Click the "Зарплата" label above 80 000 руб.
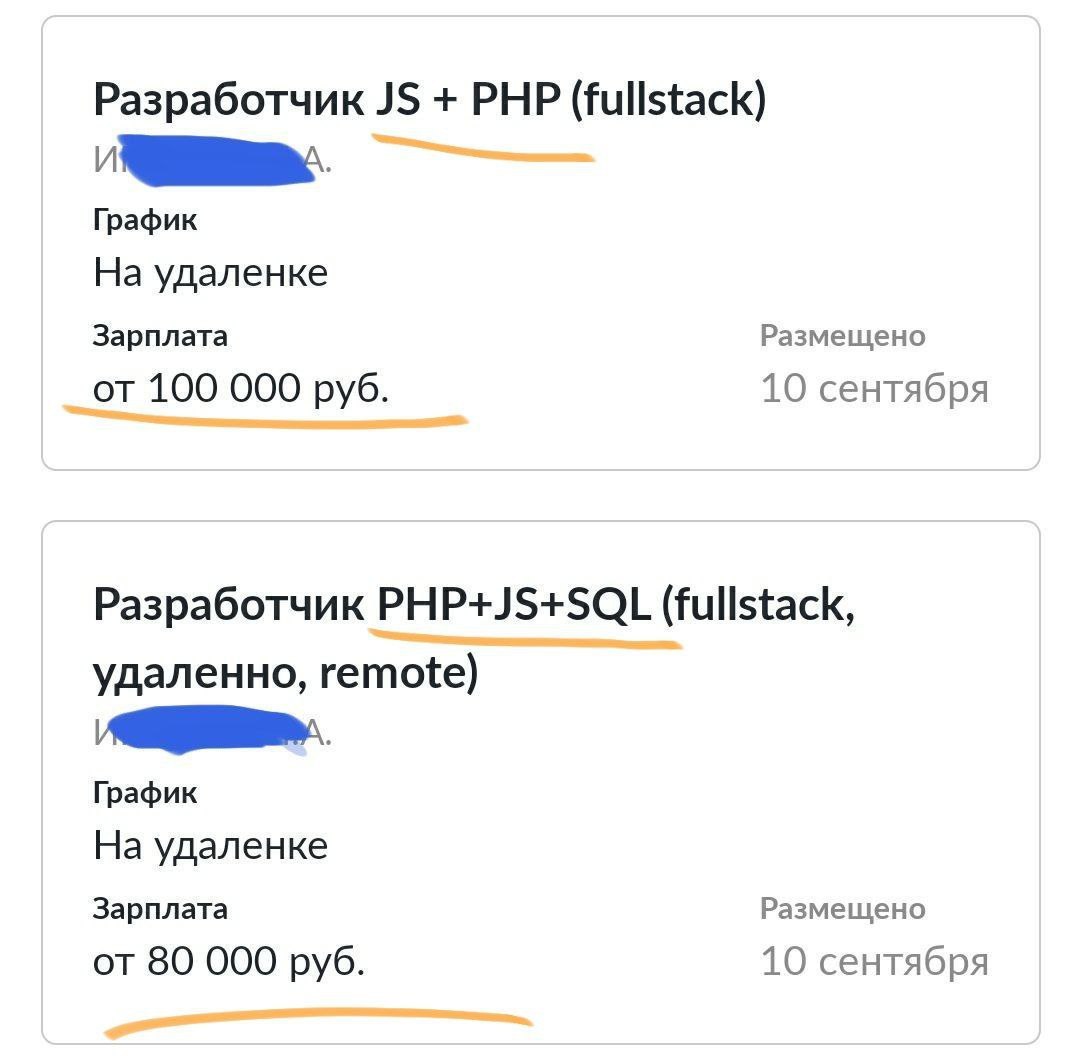 pyautogui.click(x=160, y=909)
